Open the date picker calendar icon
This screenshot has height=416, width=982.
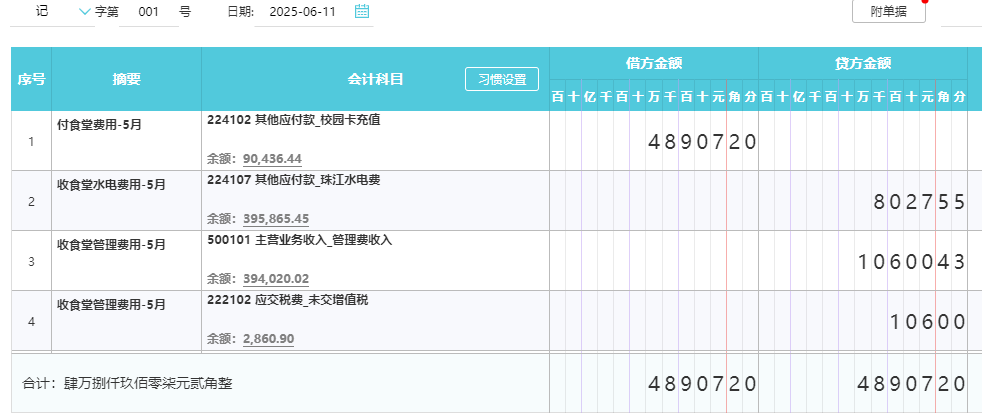tap(361, 11)
